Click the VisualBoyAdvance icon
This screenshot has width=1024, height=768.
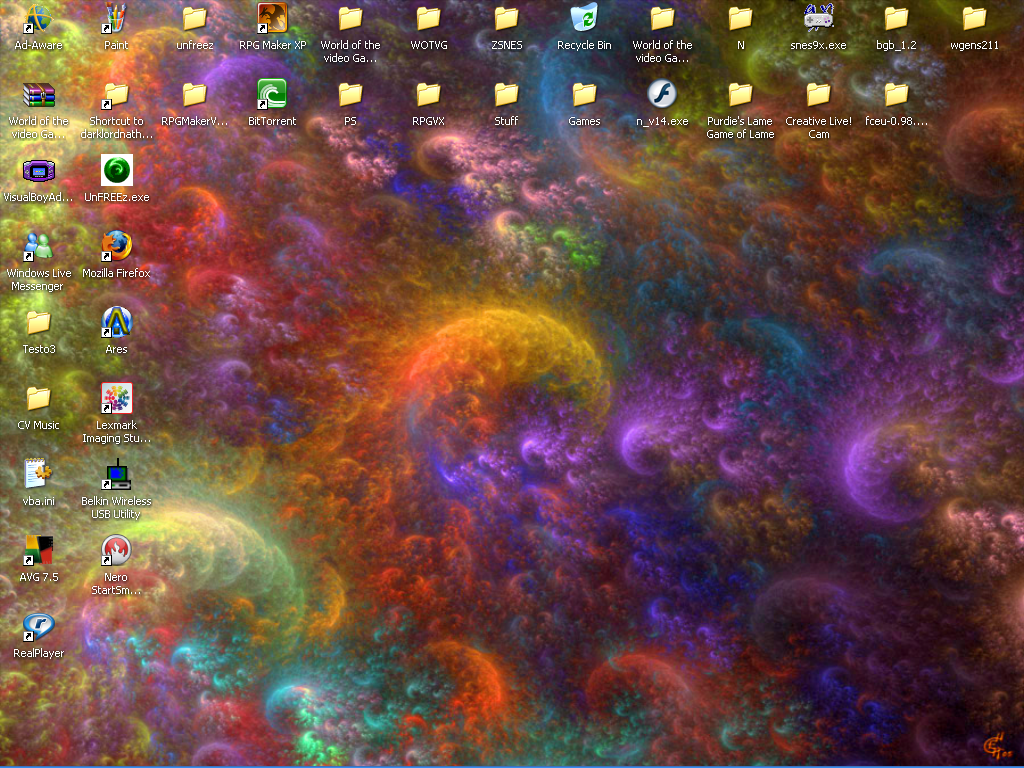tap(39, 170)
